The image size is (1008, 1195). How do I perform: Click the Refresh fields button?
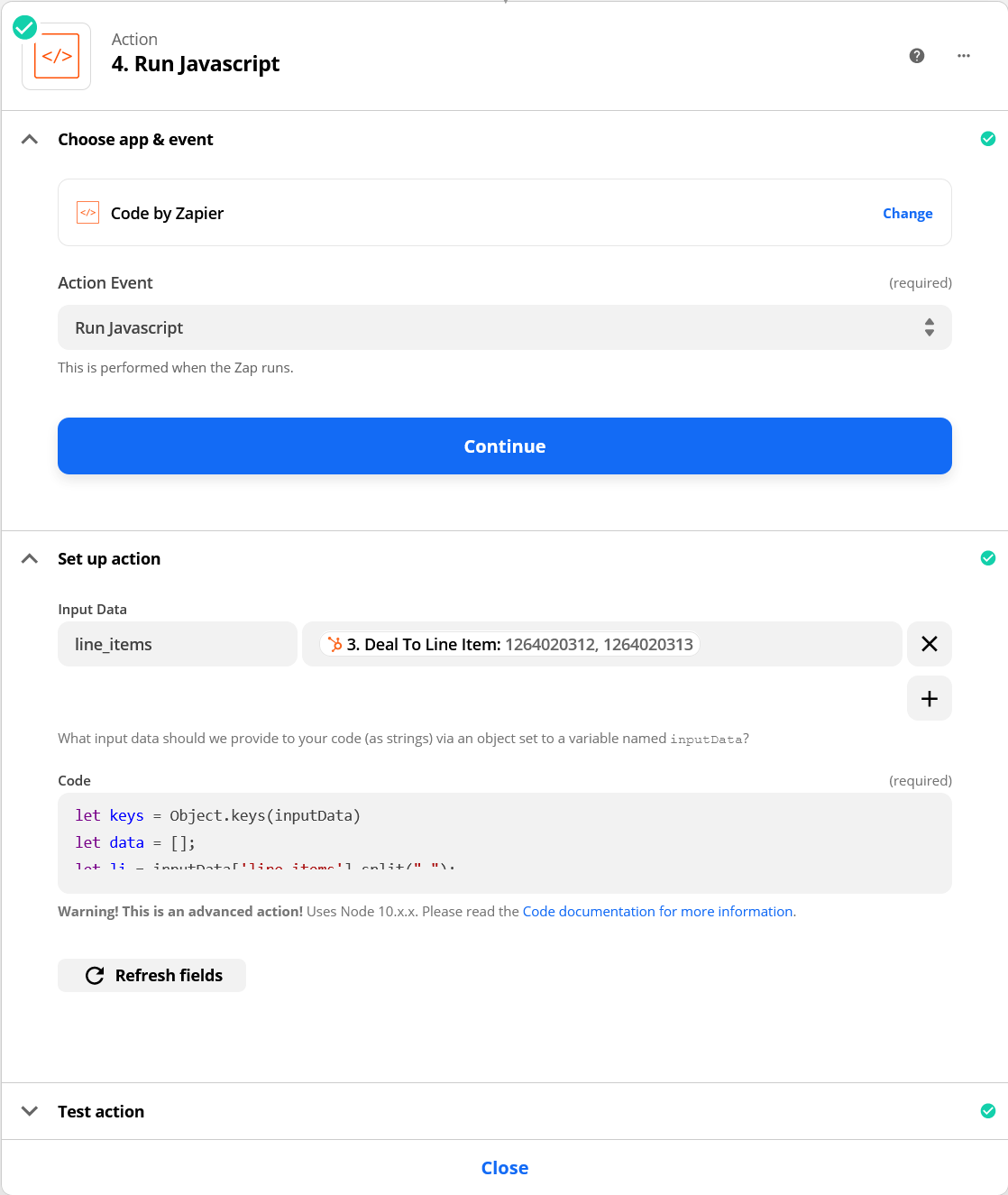coord(151,975)
